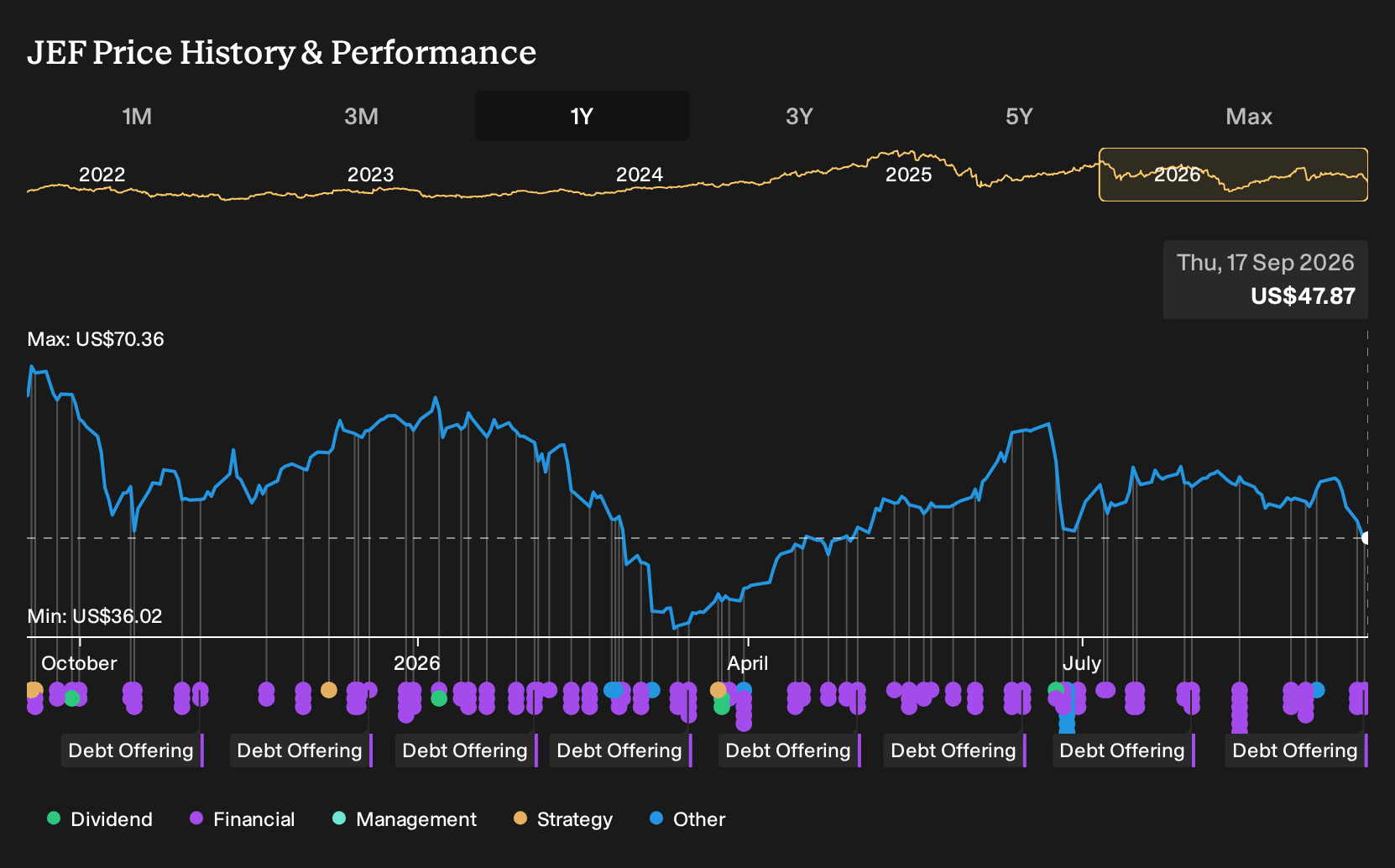
Task: Click the JEF Price History & Performance heading
Action: point(281,52)
